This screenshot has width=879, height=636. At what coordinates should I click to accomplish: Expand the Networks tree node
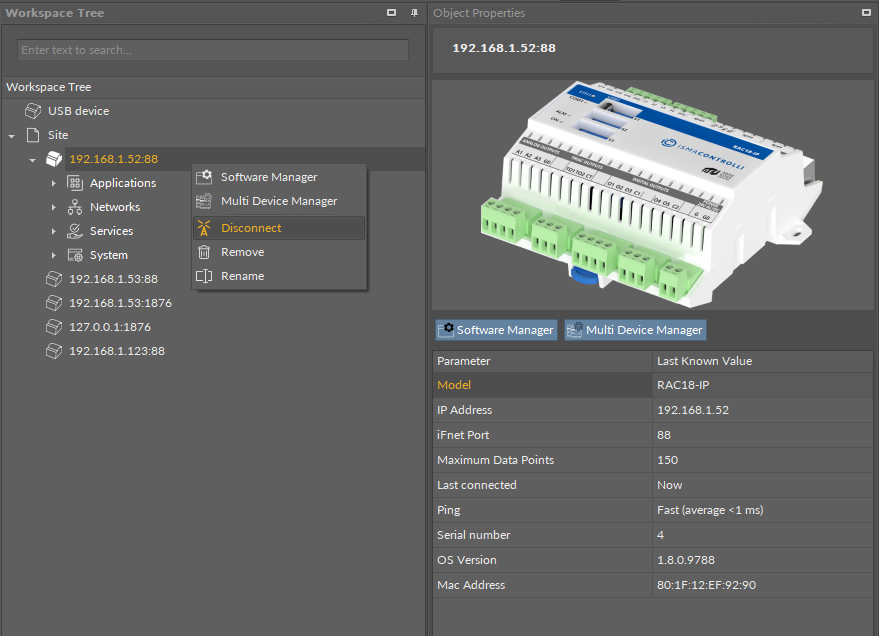53,207
